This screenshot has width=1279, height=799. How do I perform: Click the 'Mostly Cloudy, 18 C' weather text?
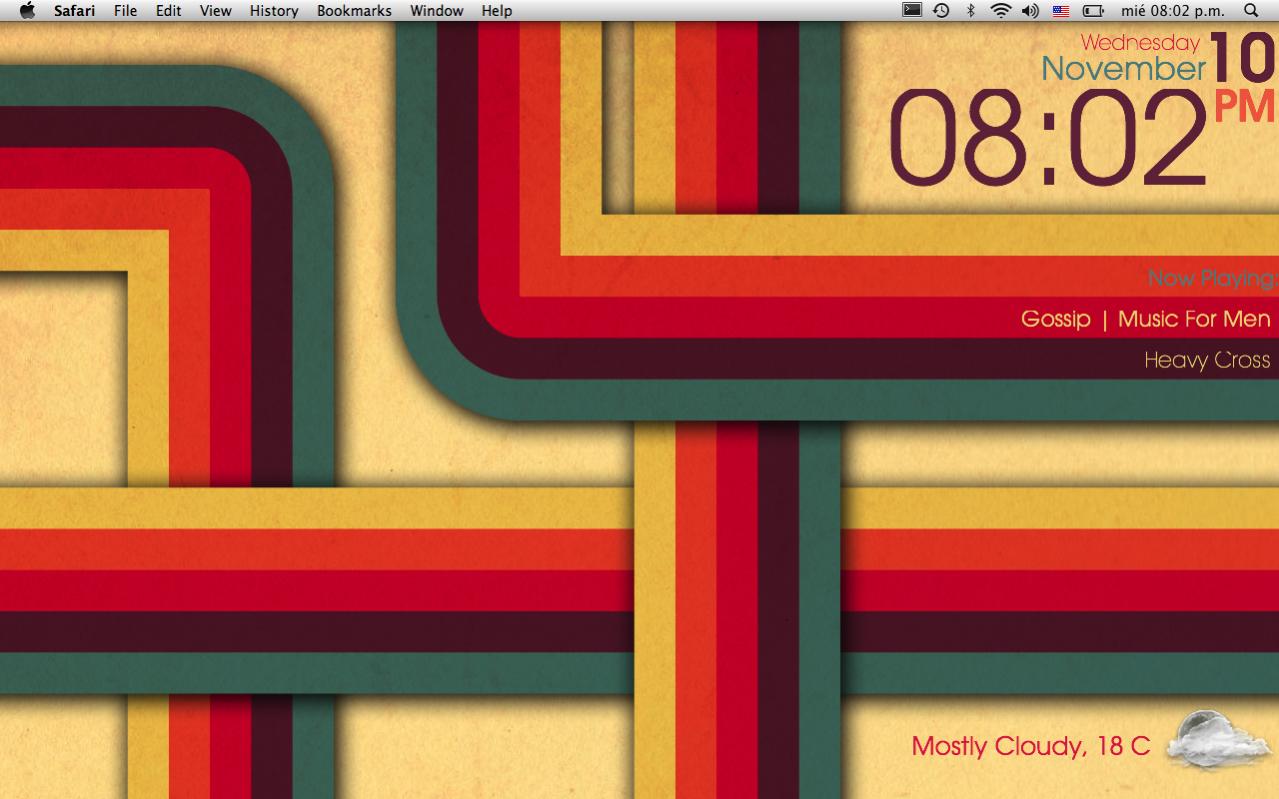pos(1031,746)
